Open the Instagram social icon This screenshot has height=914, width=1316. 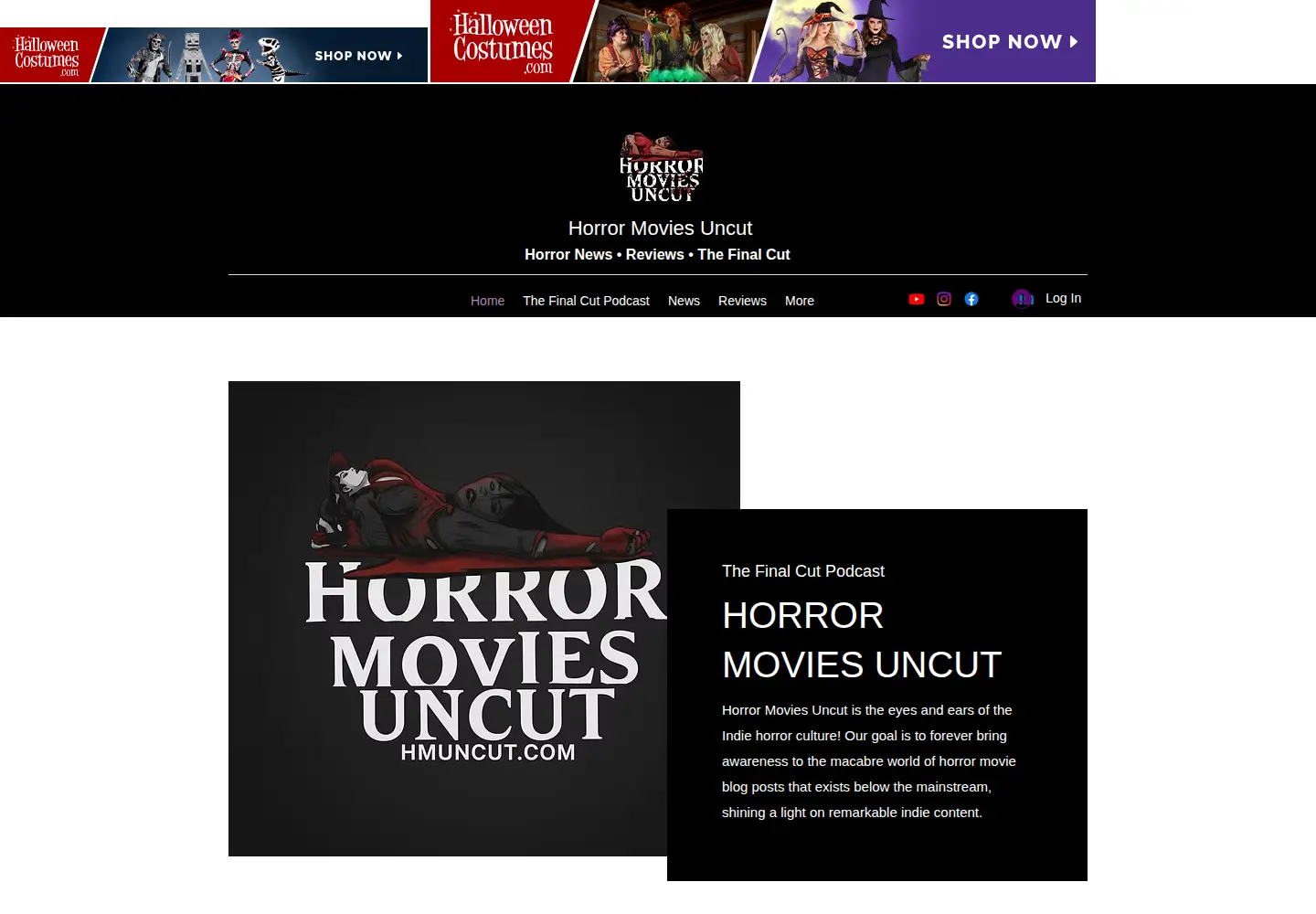944,299
